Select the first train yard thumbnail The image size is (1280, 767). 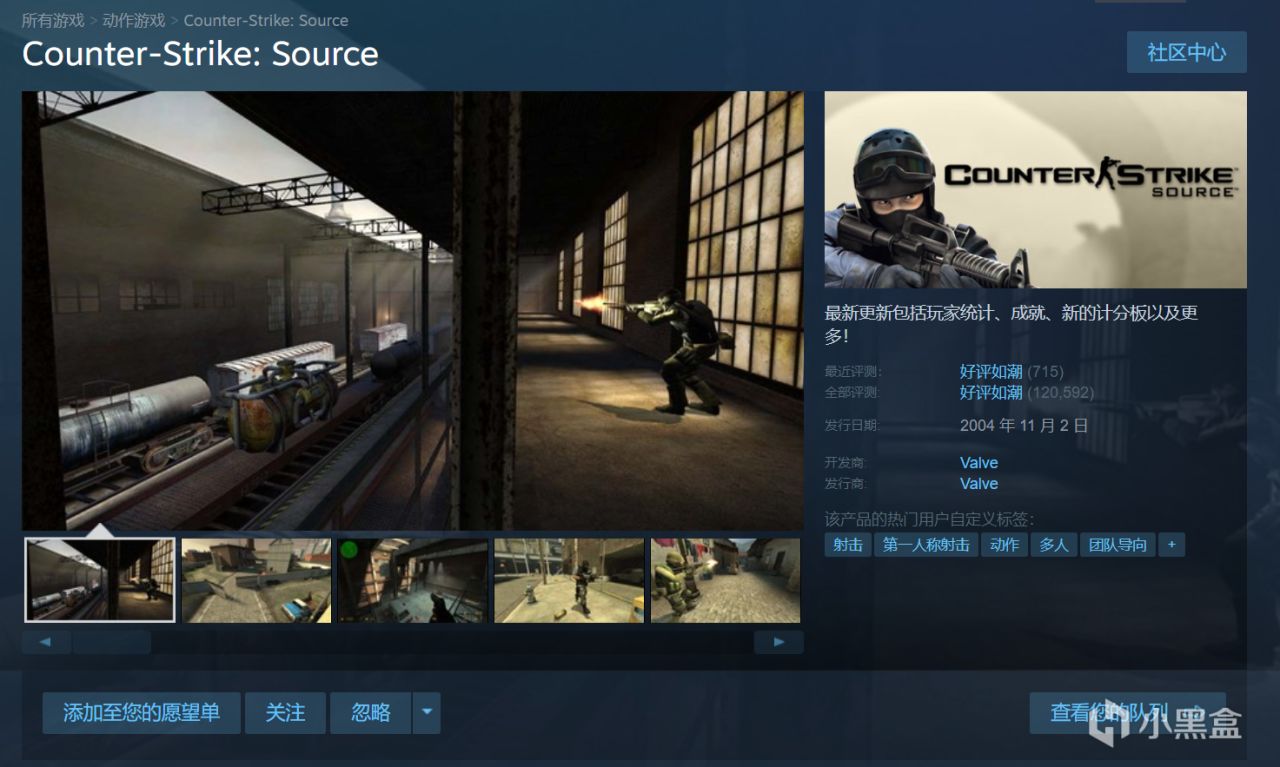tap(100, 580)
